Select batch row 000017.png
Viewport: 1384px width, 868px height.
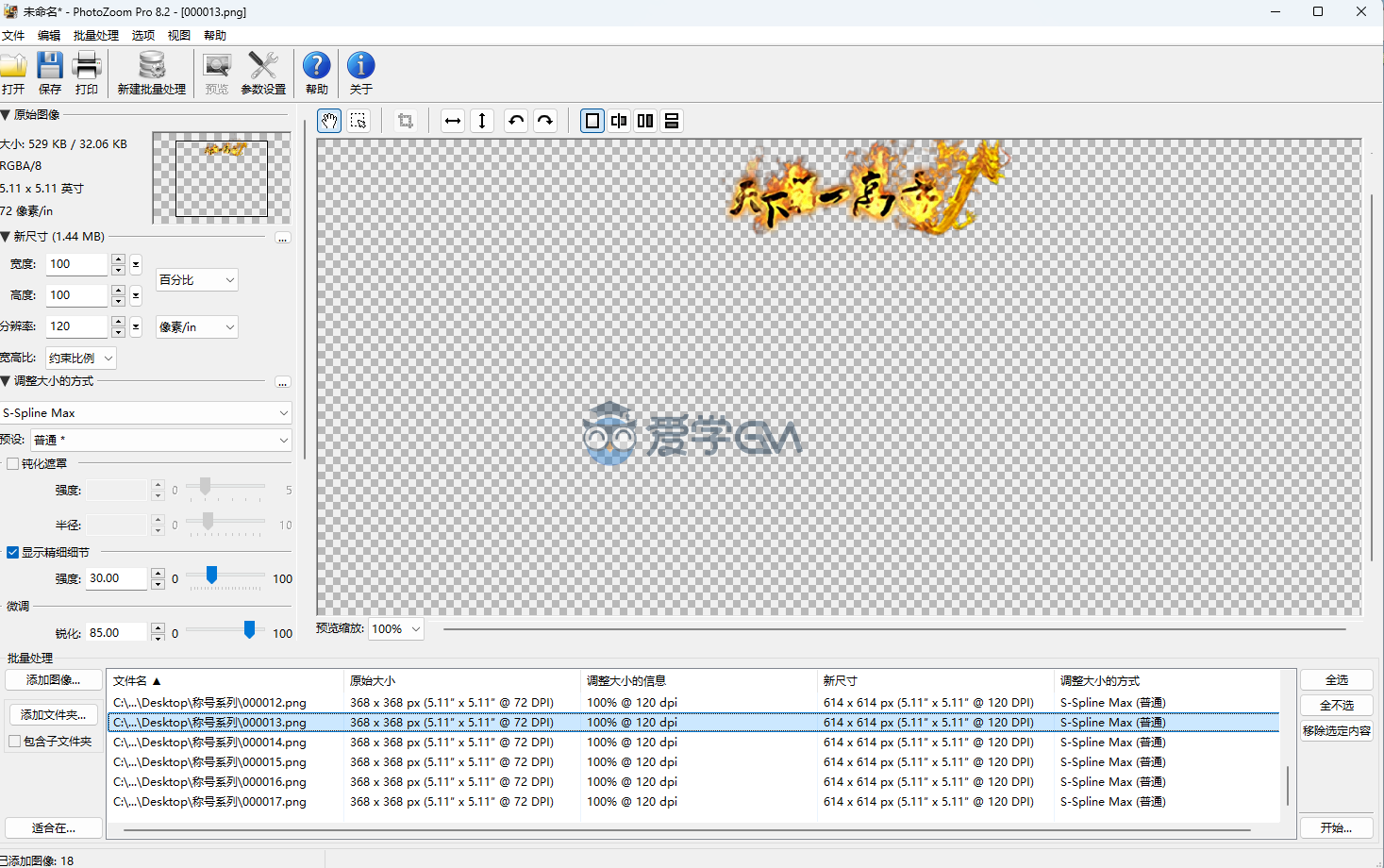[x=693, y=802]
